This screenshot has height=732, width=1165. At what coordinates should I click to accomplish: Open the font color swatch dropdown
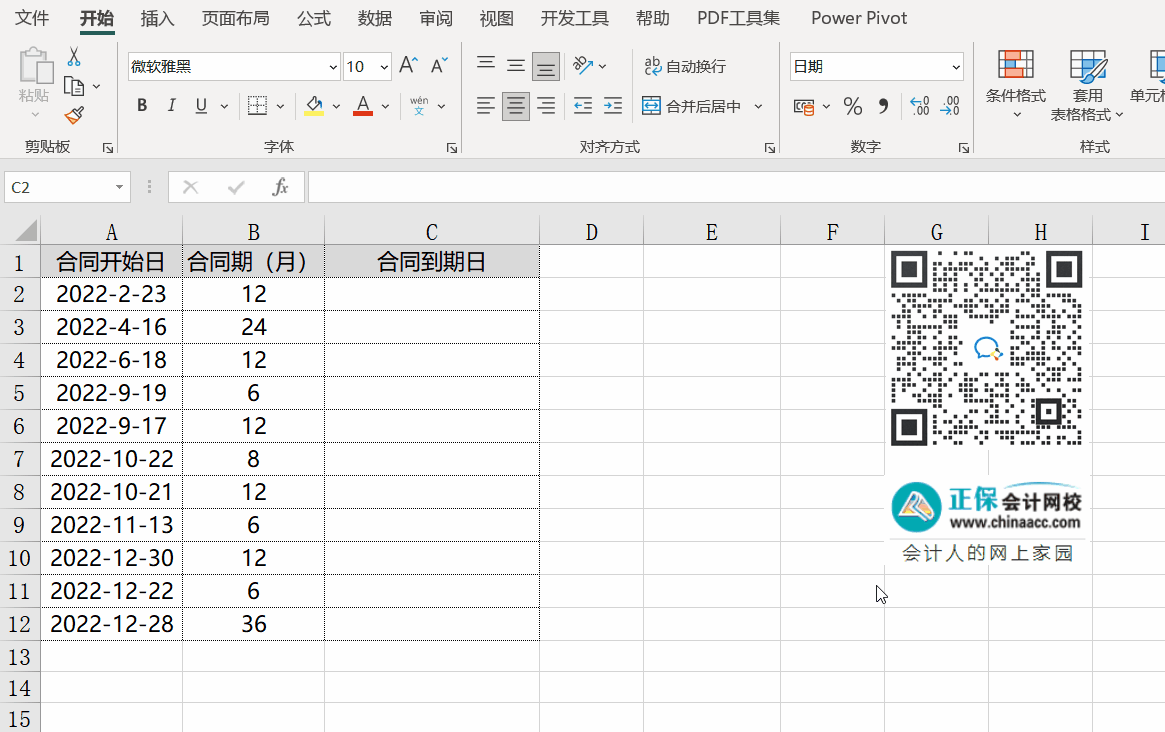[385, 105]
